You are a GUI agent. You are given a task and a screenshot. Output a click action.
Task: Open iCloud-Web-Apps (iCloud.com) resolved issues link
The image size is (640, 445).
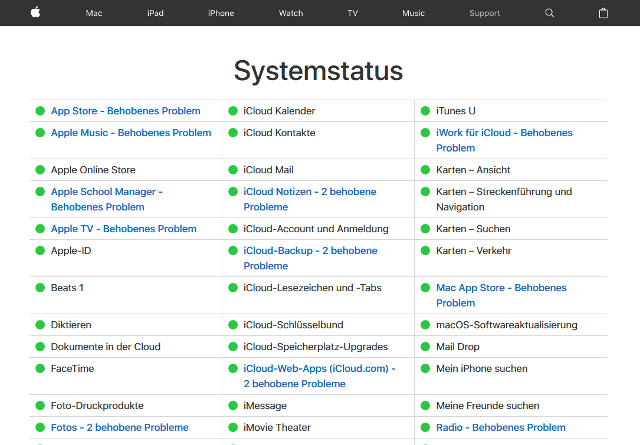[x=319, y=376]
